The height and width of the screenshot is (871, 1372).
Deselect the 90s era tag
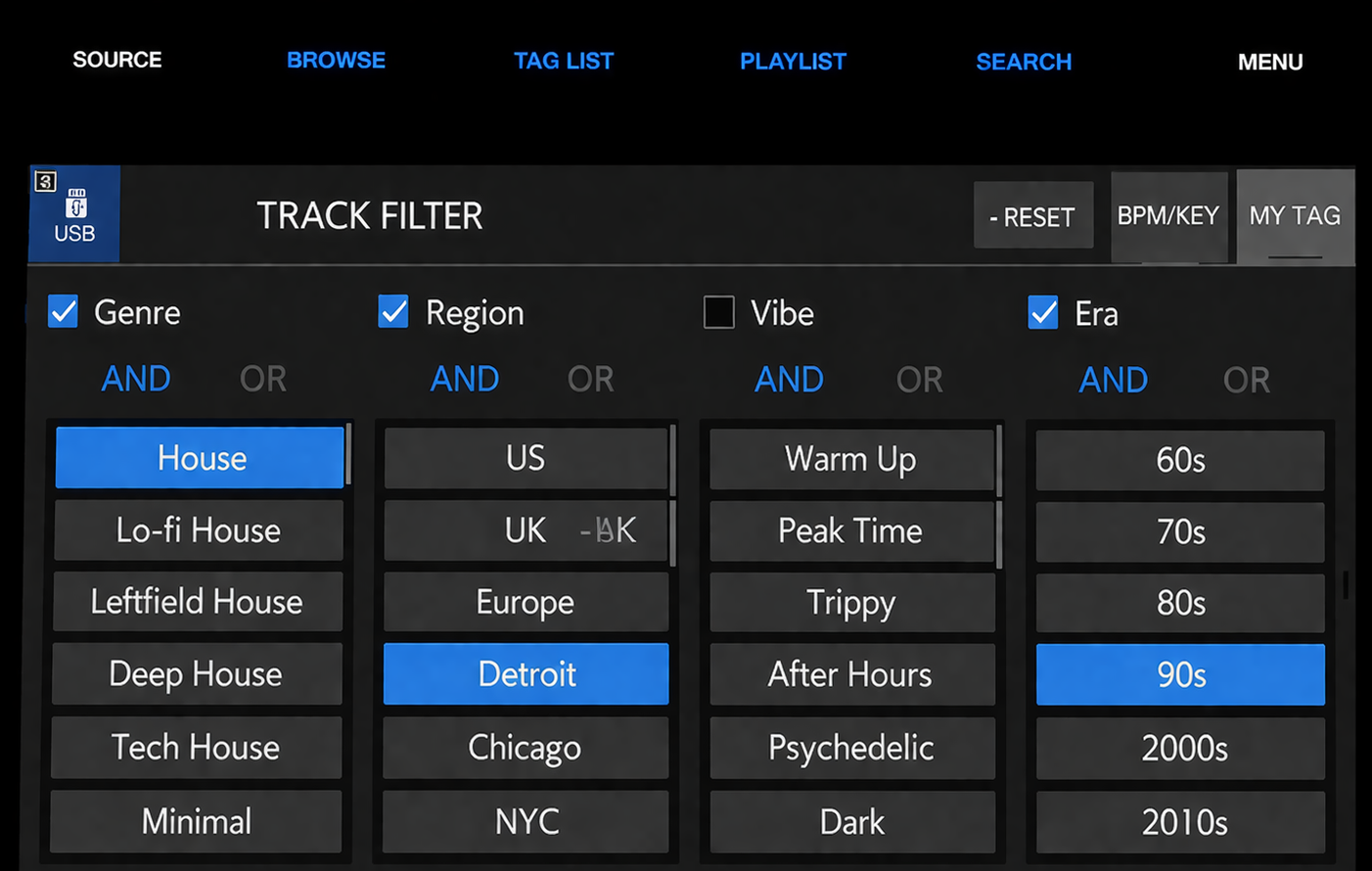coord(1180,675)
